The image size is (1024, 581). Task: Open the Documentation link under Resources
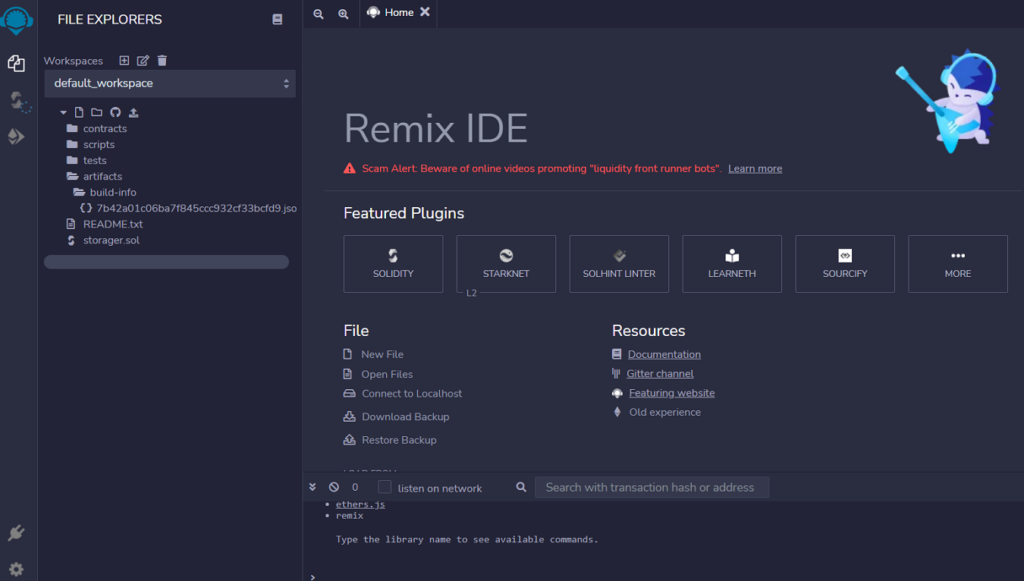[663, 354]
